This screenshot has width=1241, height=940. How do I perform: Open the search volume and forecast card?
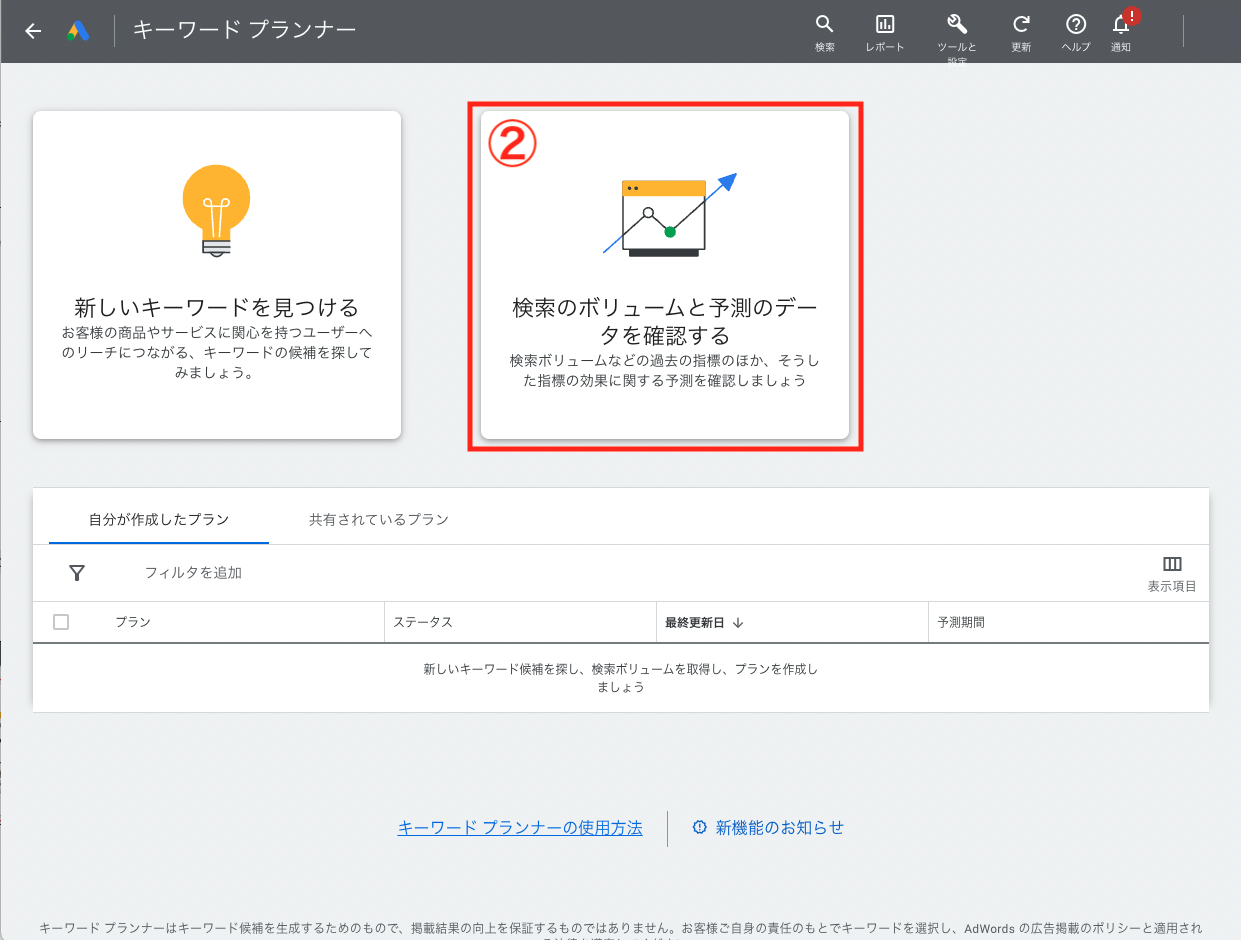pos(665,275)
